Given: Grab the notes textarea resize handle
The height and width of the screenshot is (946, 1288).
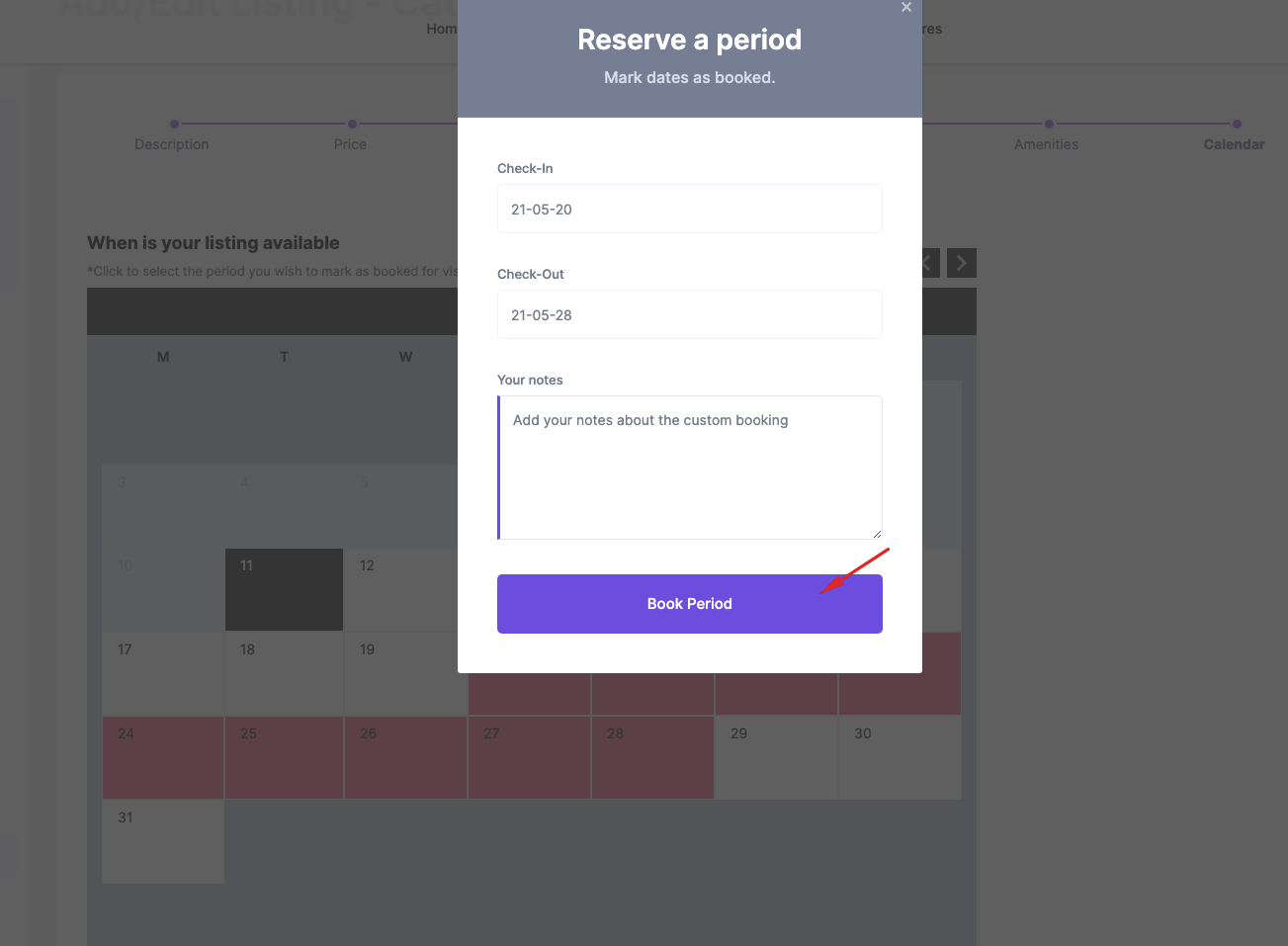Looking at the screenshot, I should coord(877,534).
